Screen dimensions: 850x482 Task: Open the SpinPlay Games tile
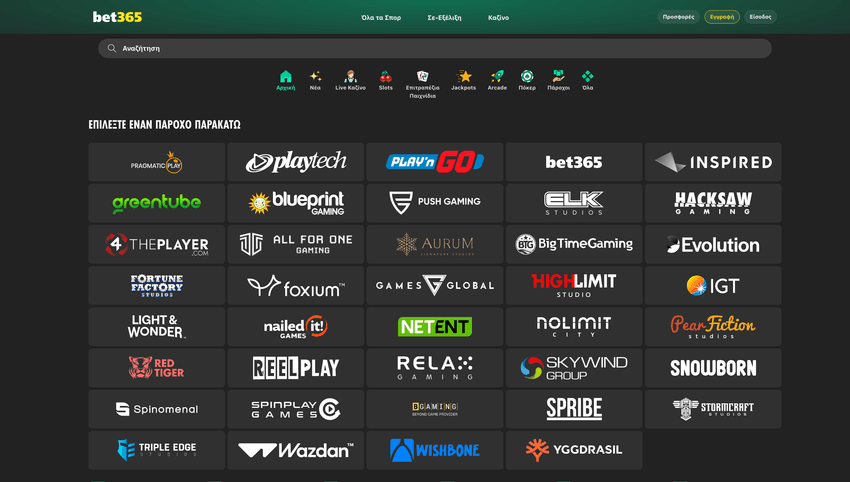coord(296,409)
